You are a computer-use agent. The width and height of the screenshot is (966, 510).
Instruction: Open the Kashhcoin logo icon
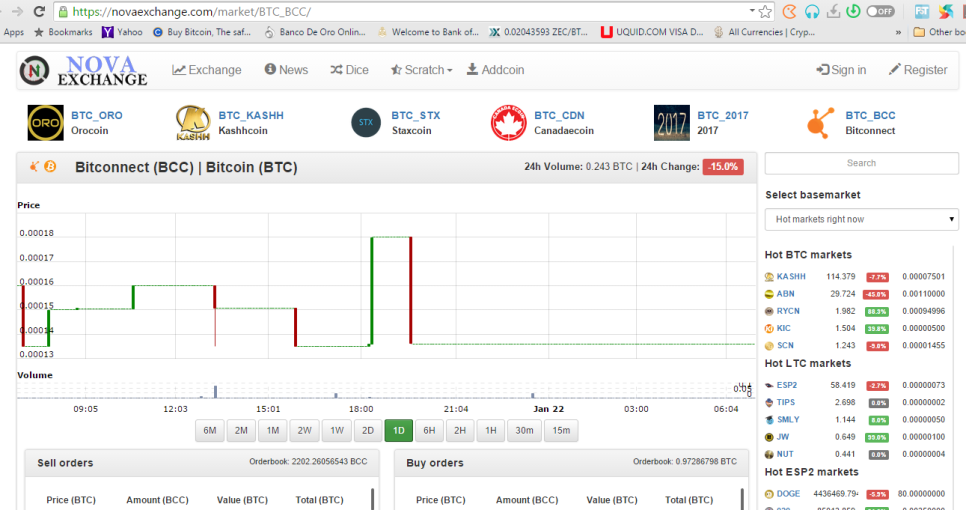point(193,123)
